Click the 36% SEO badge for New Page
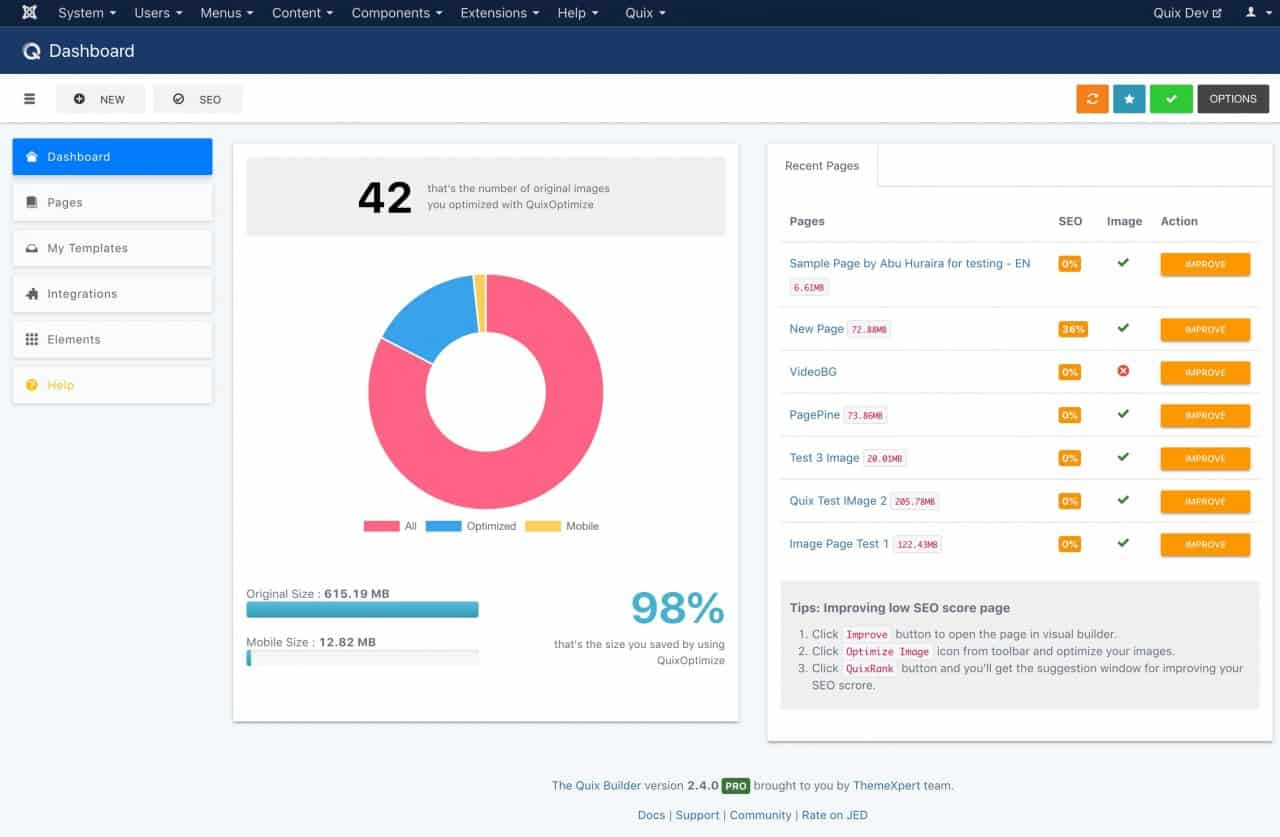This screenshot has height=837, width=1280. point(1072,329)
